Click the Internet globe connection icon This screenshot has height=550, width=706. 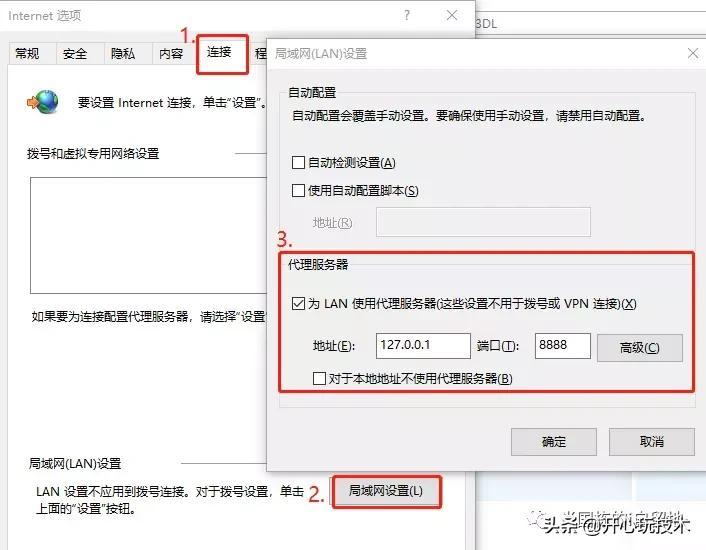click(x=43, y=102)
